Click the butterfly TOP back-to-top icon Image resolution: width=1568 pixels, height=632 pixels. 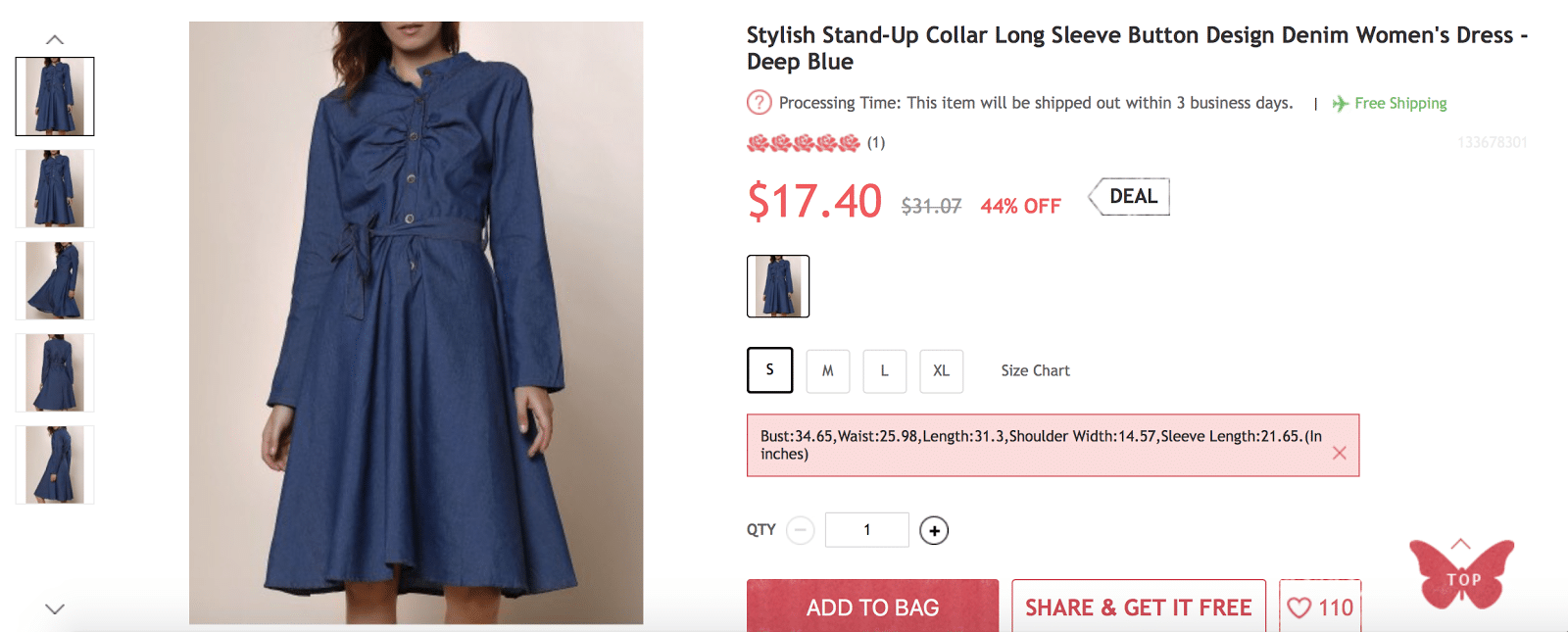click(1462, 575)
